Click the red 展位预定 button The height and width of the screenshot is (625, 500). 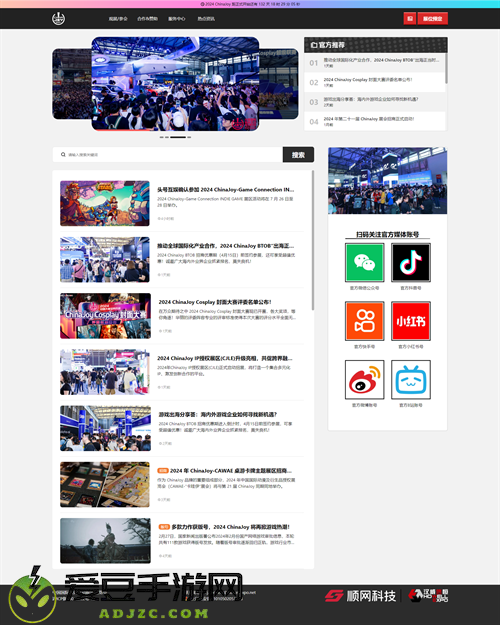pos(433,18)
